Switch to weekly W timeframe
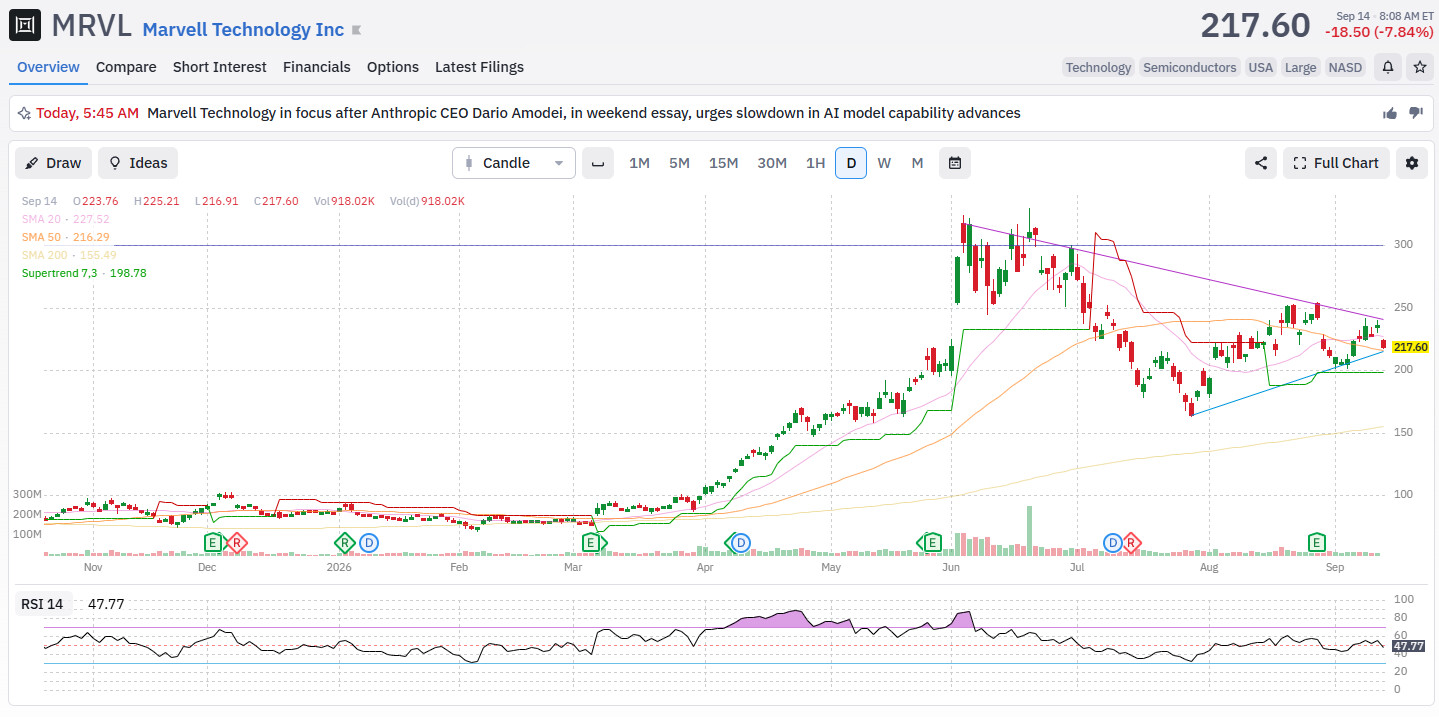This screenshot has height=717, width=1439. tap(884, 163)
